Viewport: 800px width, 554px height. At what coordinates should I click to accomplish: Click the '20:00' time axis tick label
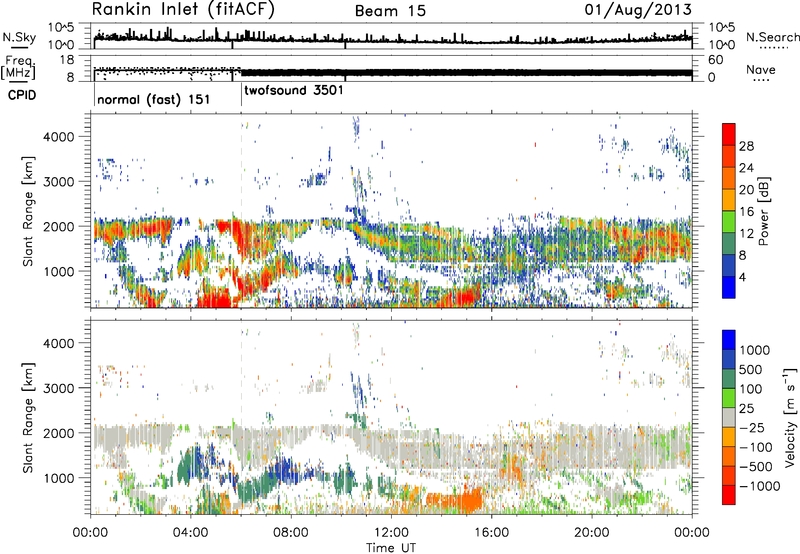(592, 533)
